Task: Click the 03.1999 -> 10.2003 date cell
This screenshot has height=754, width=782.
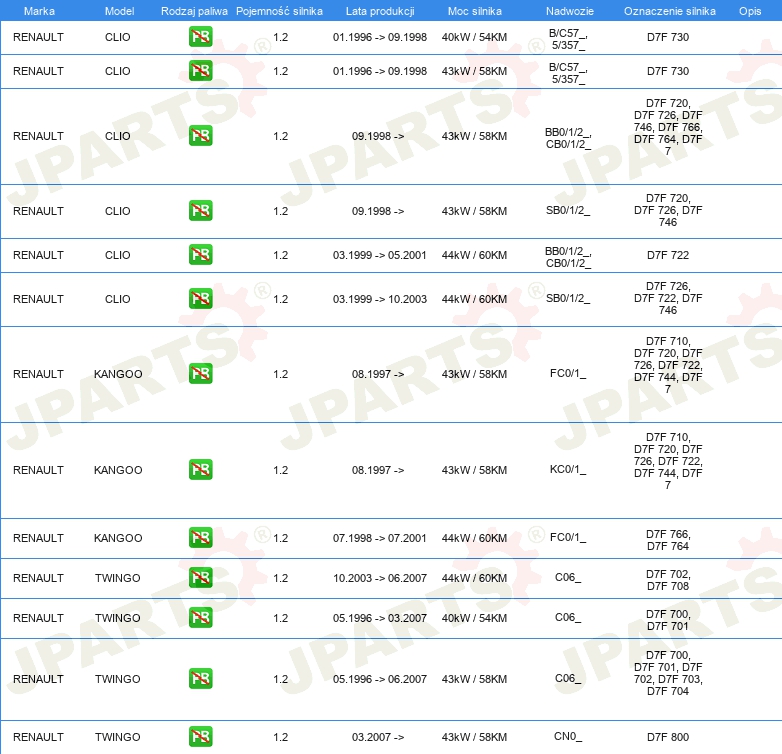Action: pyautogui.click(x=380, y=299)
